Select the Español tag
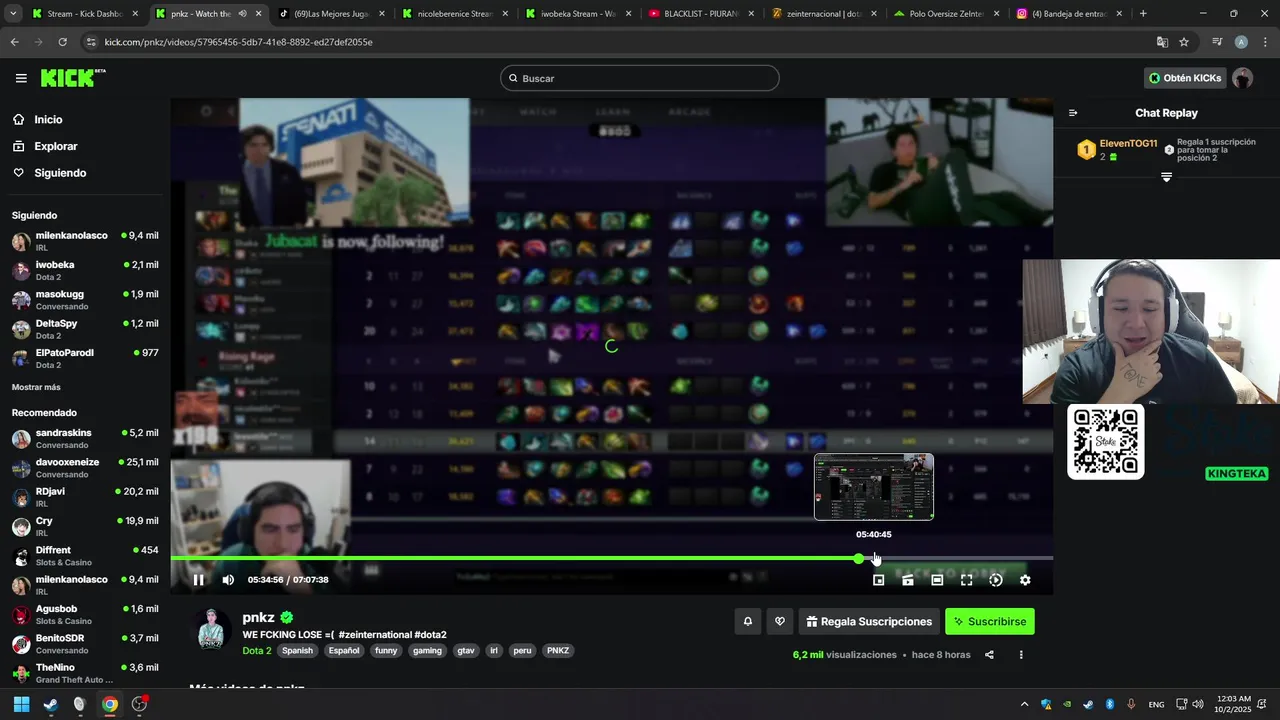This screenshot has height=720, width=1280. click(344, 650)
